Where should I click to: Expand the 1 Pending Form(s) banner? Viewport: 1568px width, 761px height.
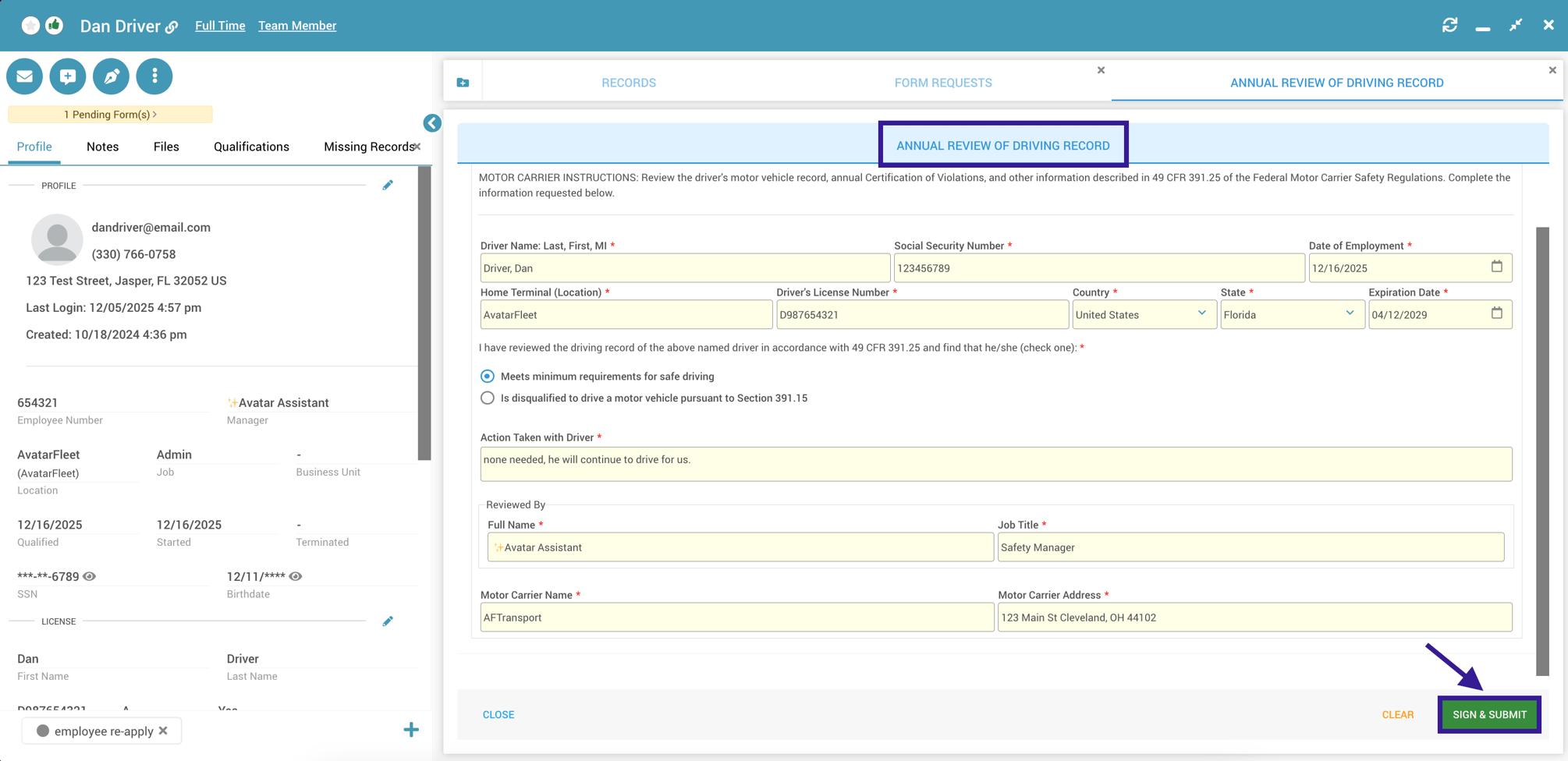[110, 115]
